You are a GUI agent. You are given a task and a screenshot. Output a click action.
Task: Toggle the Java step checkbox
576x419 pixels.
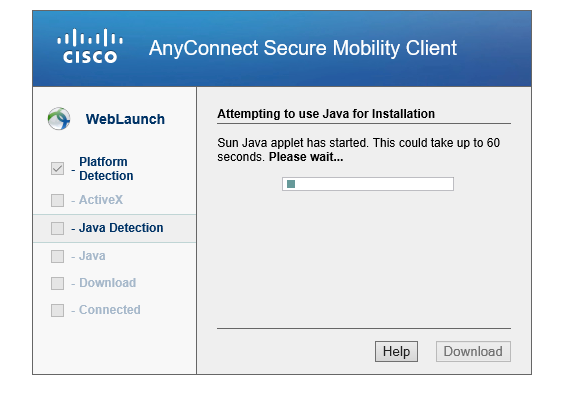57,256
